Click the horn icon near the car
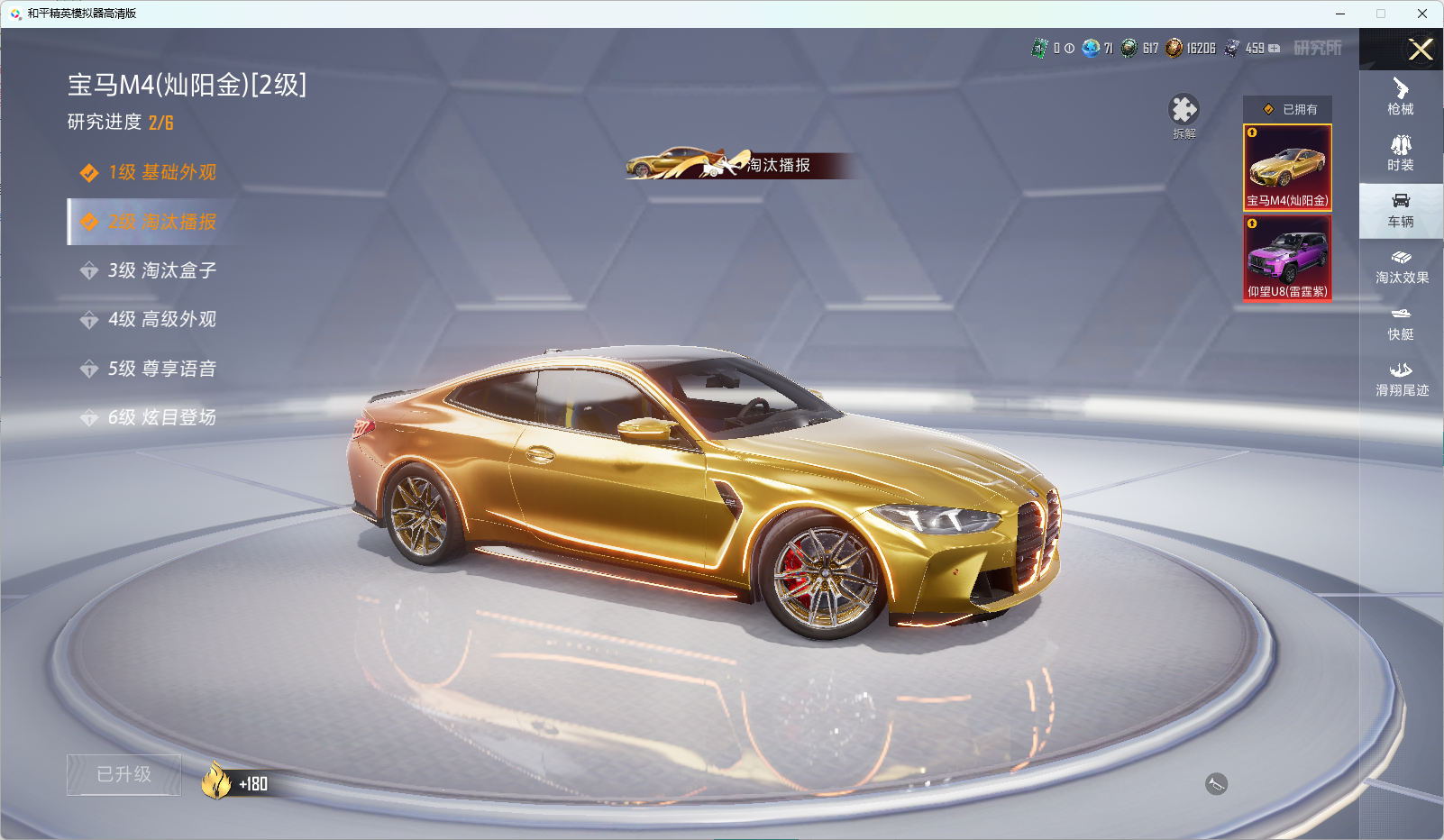Viewport: 1444px width, 840px height. pos(1216,784)
